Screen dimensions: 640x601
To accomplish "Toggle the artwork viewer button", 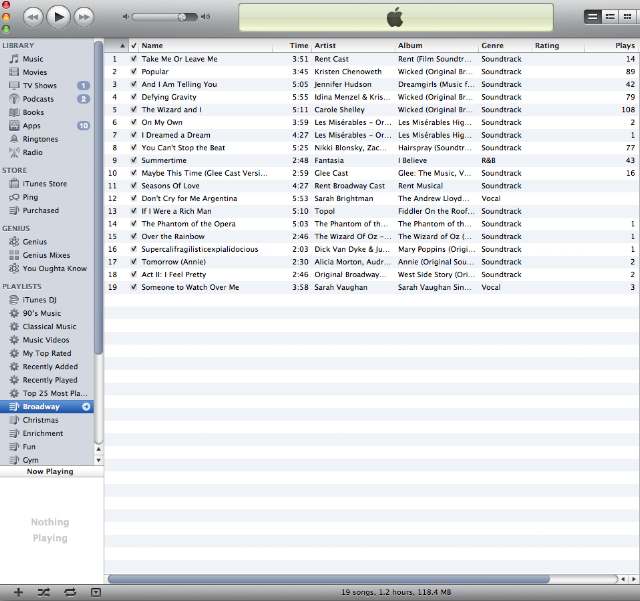I will (96, 592).
